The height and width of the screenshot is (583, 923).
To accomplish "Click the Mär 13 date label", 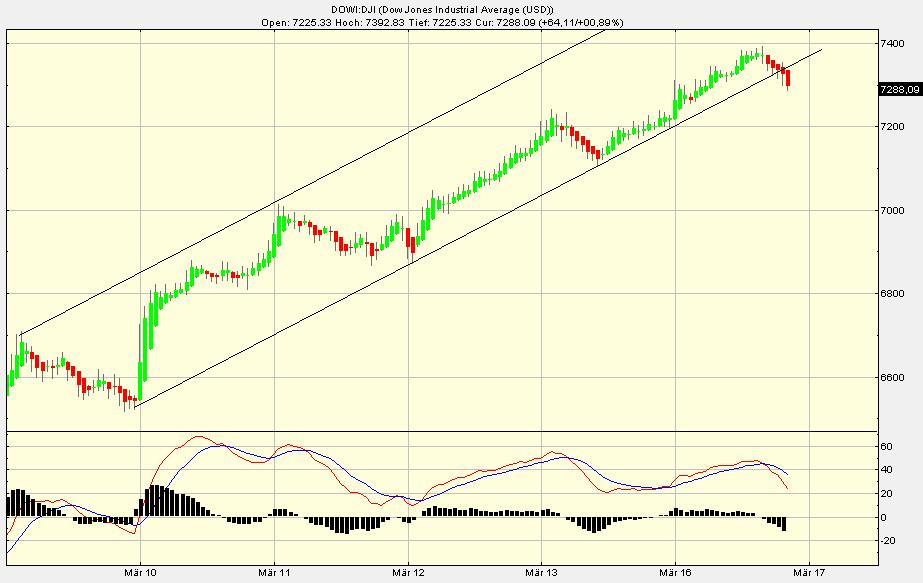I will pyautogui.click(x=543, y=572).
